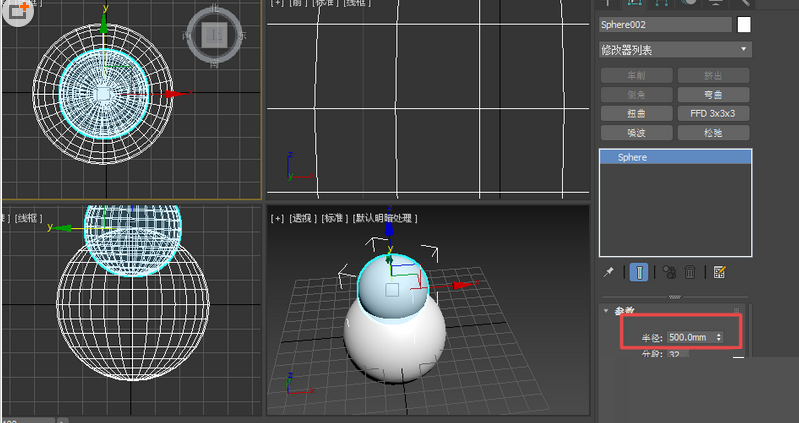Image resolution: width=799 pixels, height=423 pixels.
Task: Click the radius spinner arrows
Action: pyautogui.click(x=718, y=338)
